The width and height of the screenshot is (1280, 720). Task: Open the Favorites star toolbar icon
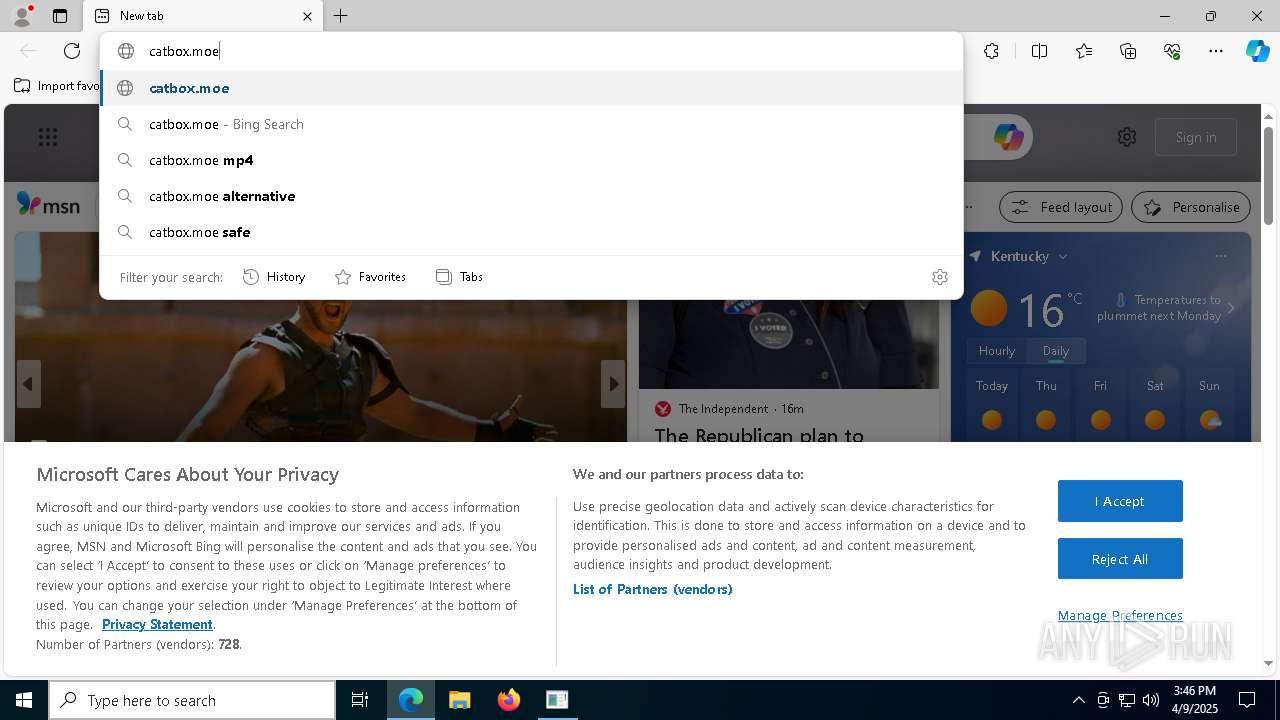pyautogui.click(x=1084, y=51)
